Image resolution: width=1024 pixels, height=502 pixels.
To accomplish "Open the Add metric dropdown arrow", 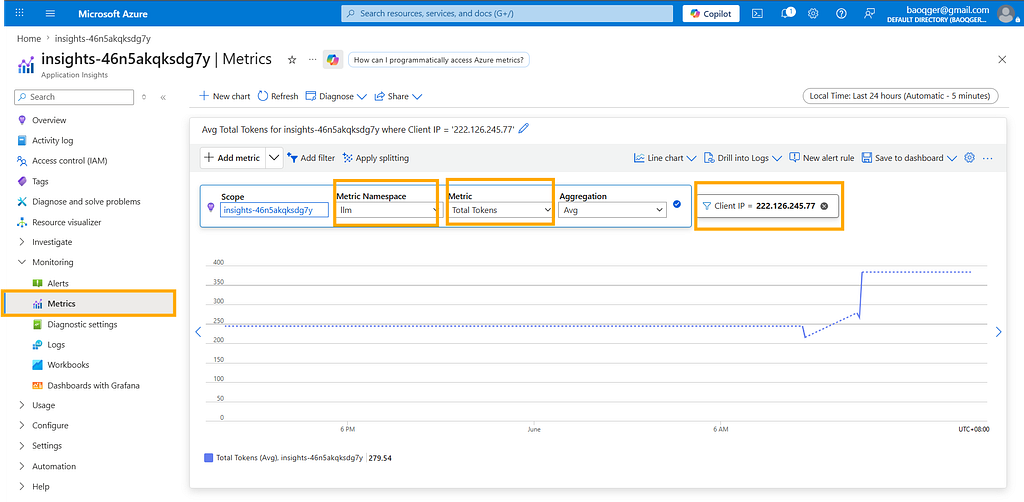I will 274,158.
